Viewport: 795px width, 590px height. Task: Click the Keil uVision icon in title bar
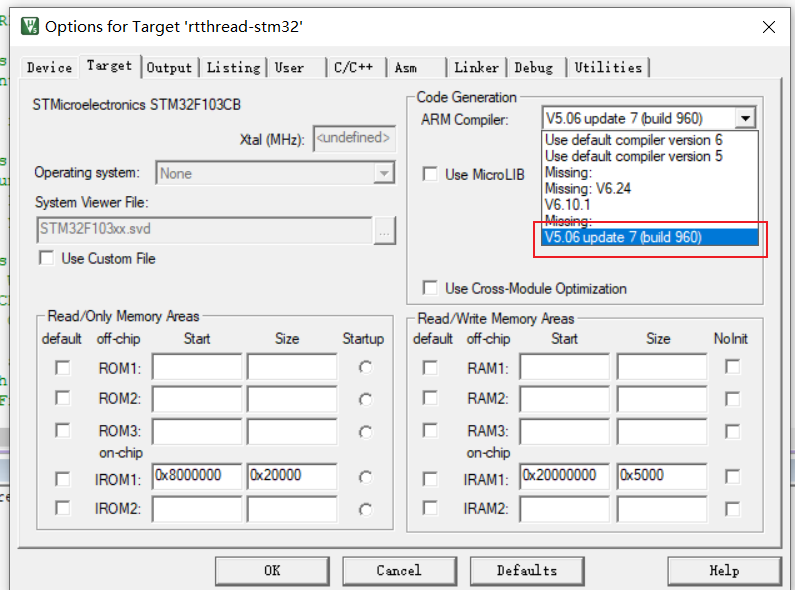coord(29,26)
